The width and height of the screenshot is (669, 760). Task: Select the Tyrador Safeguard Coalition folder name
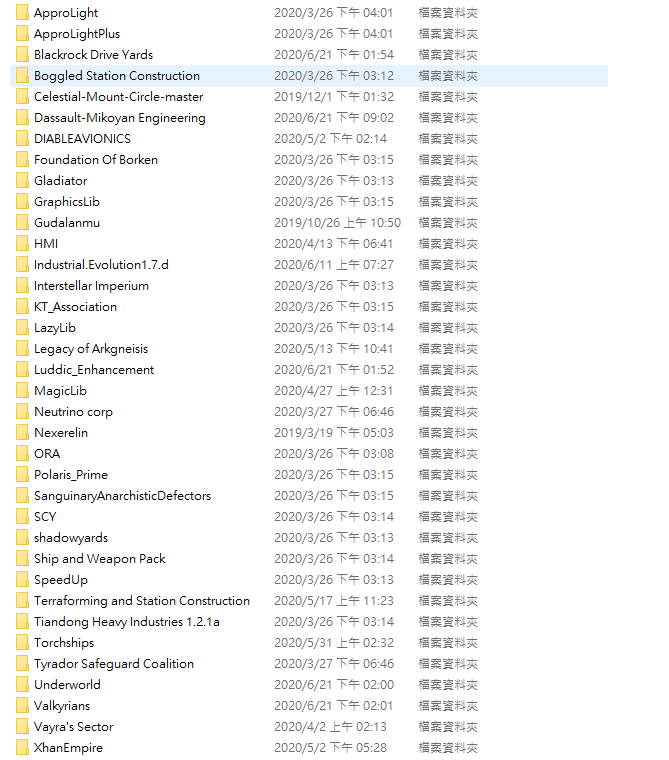point(113,664)
